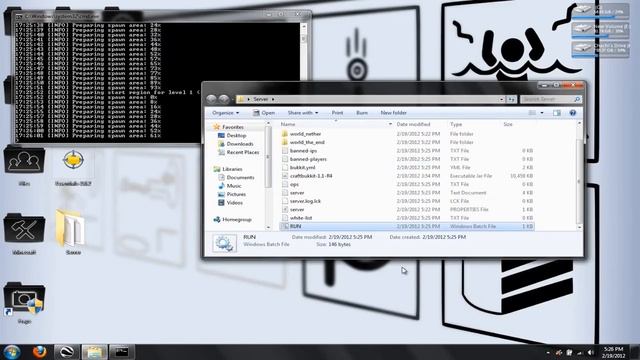Open the black tools folder on the desktop

click(x=24, y=229)
